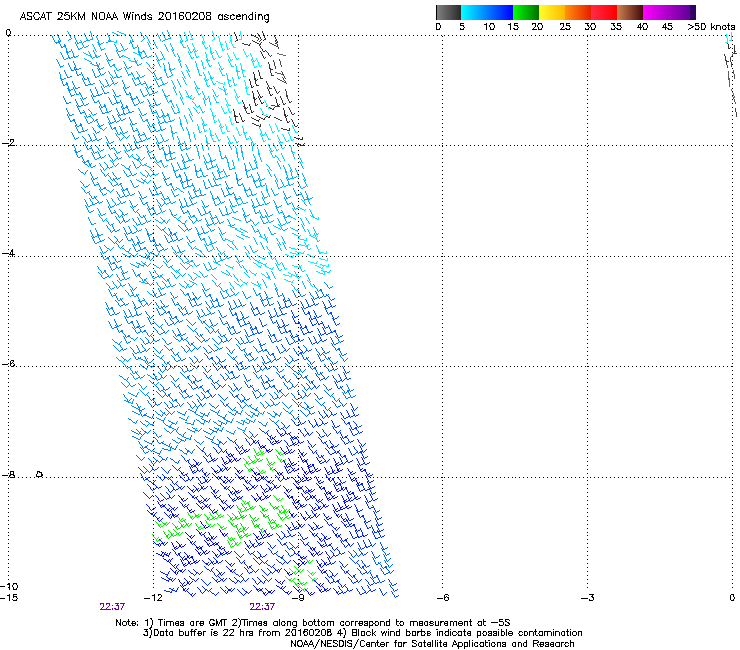Click the gray 0-5 knots color bar segment
740x650 pixels.
pos(448,12)
